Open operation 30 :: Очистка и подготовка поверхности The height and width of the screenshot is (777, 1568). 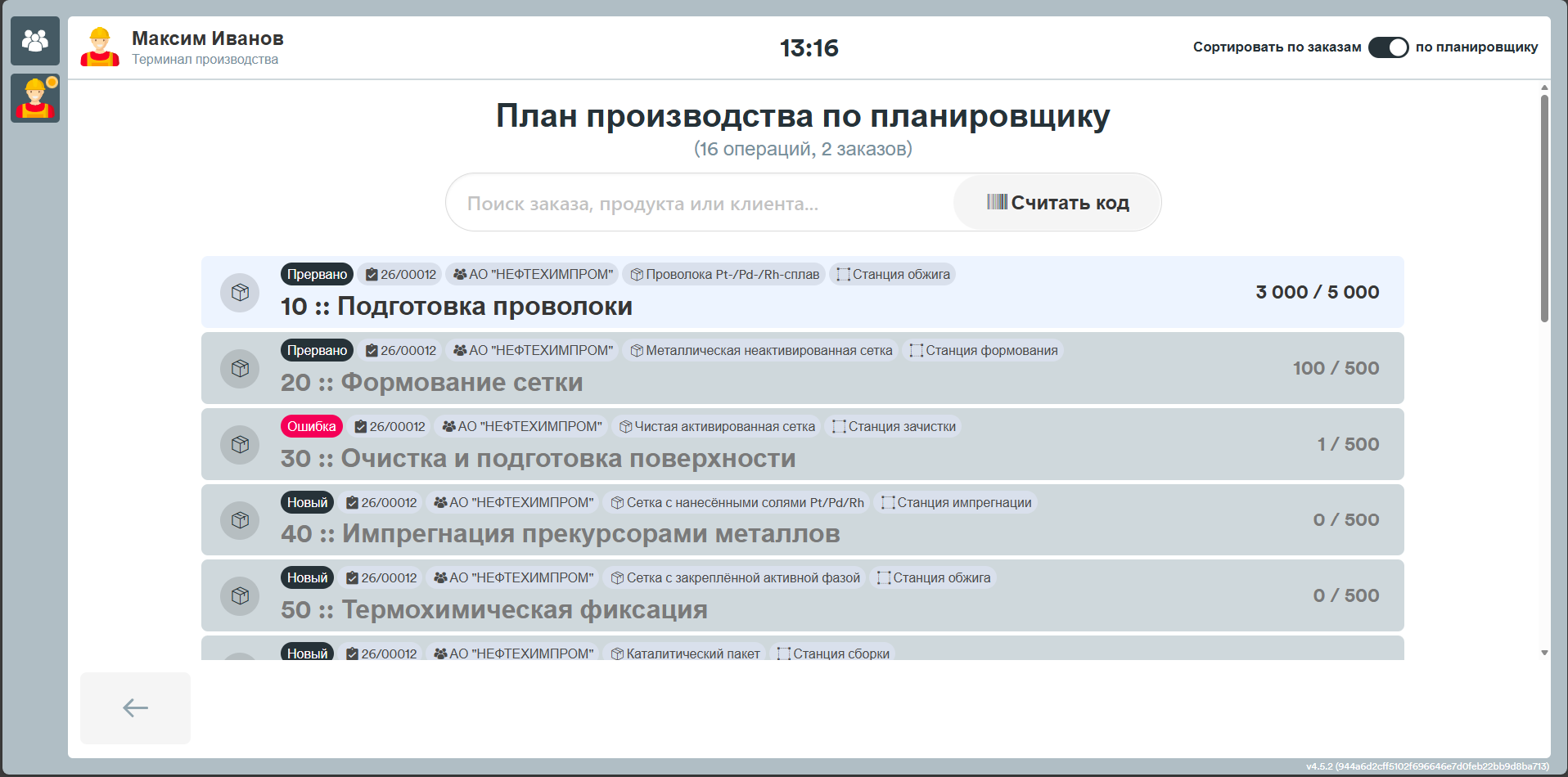coord(803,444)
